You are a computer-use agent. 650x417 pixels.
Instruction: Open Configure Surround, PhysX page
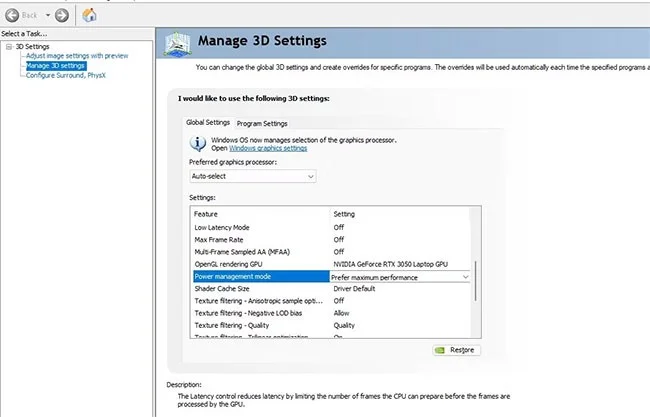pyautogui.click(x=68, y=75)
